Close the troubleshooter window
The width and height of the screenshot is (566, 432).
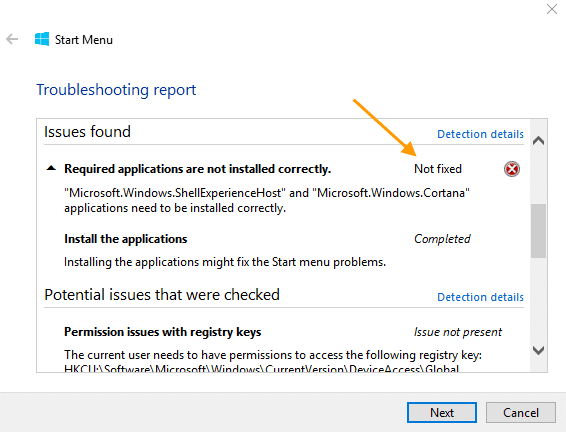(x=552, y=9)
